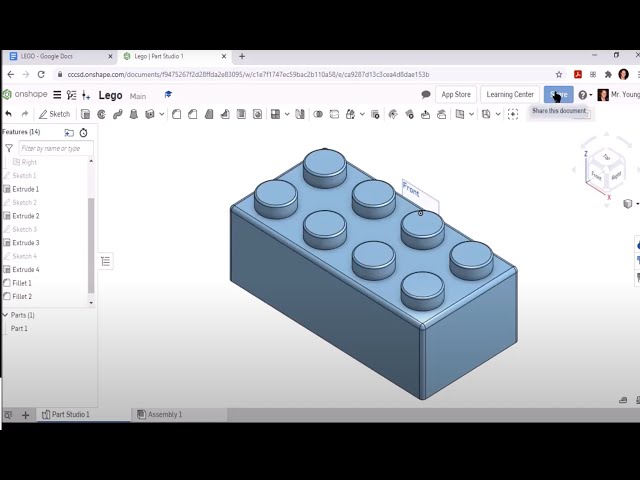Select the Draft tool
The image size is (640, 480).
point(209,114)
